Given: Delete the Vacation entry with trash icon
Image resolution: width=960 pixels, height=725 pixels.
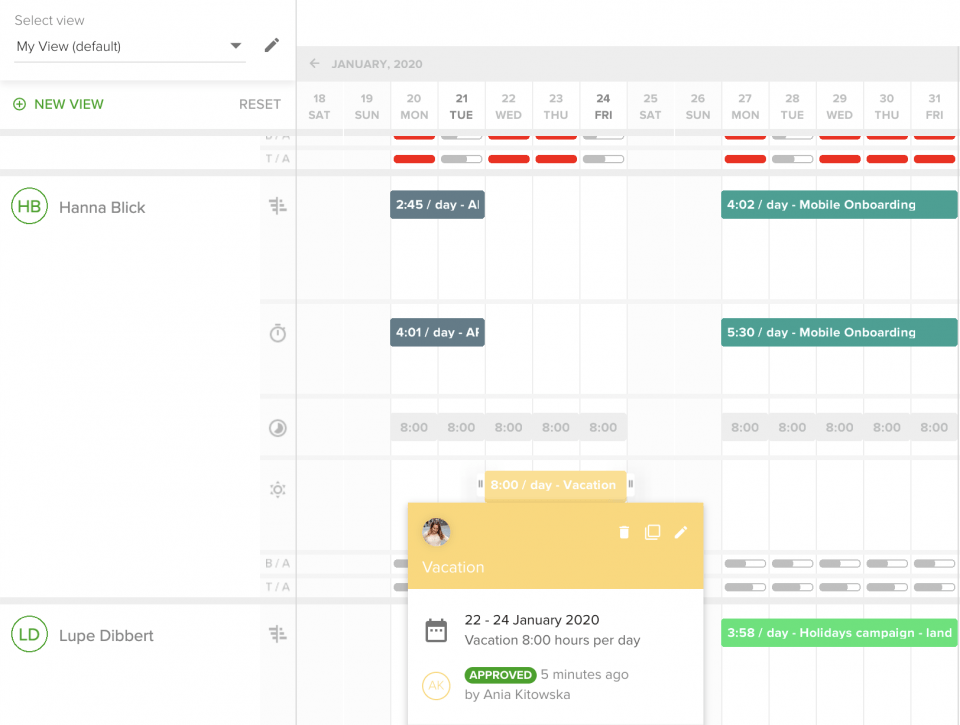Looking at the screenshot, I should tap(624, 532).
